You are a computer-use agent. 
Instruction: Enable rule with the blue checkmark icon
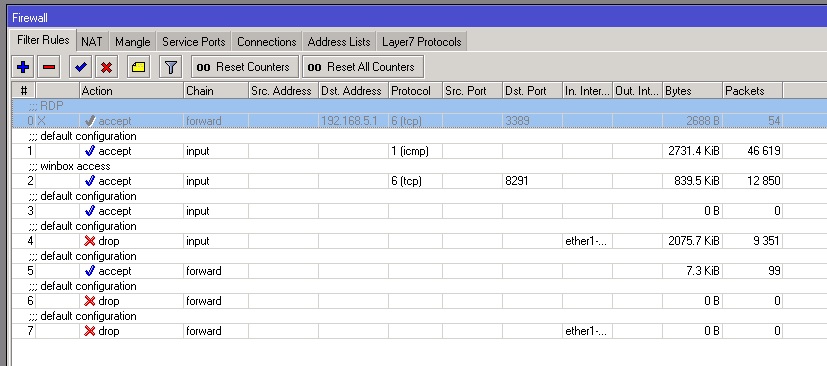tap(81, 67)
